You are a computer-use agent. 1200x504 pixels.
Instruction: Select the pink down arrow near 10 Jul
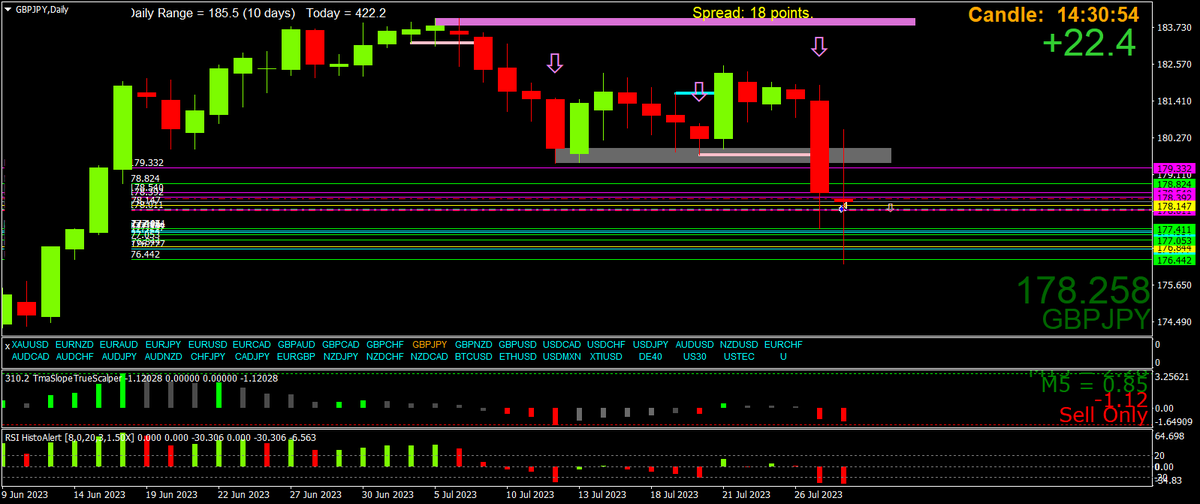555,63
